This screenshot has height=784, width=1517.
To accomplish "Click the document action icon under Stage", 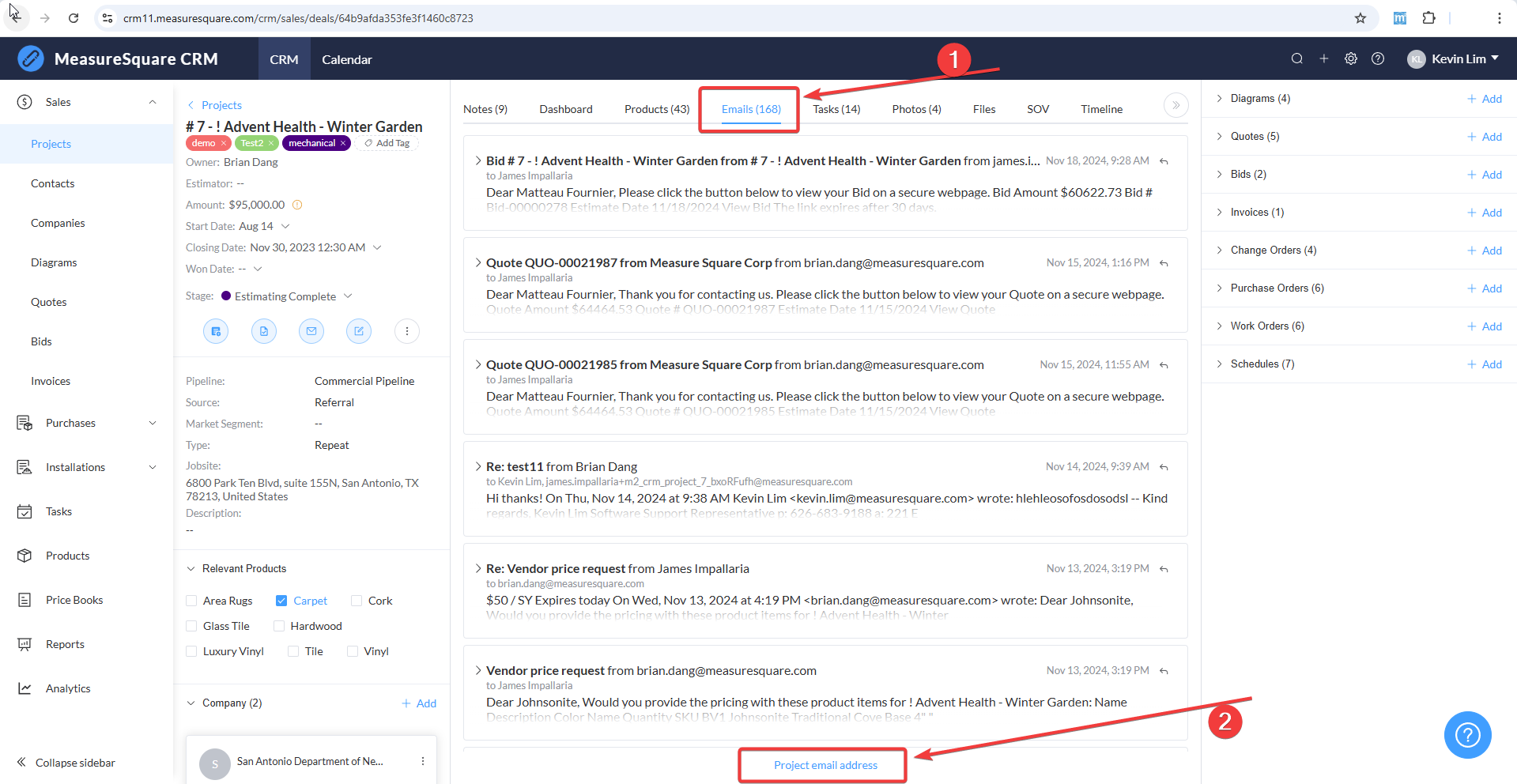I will [x=264, y=331].
